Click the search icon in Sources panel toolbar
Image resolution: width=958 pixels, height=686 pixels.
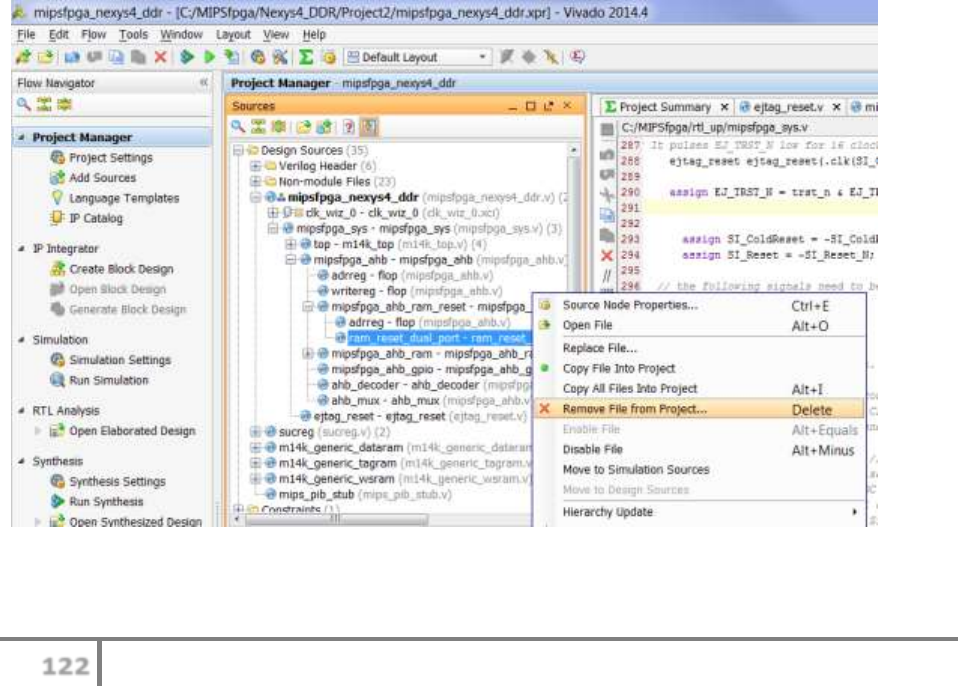pos(239,126)
